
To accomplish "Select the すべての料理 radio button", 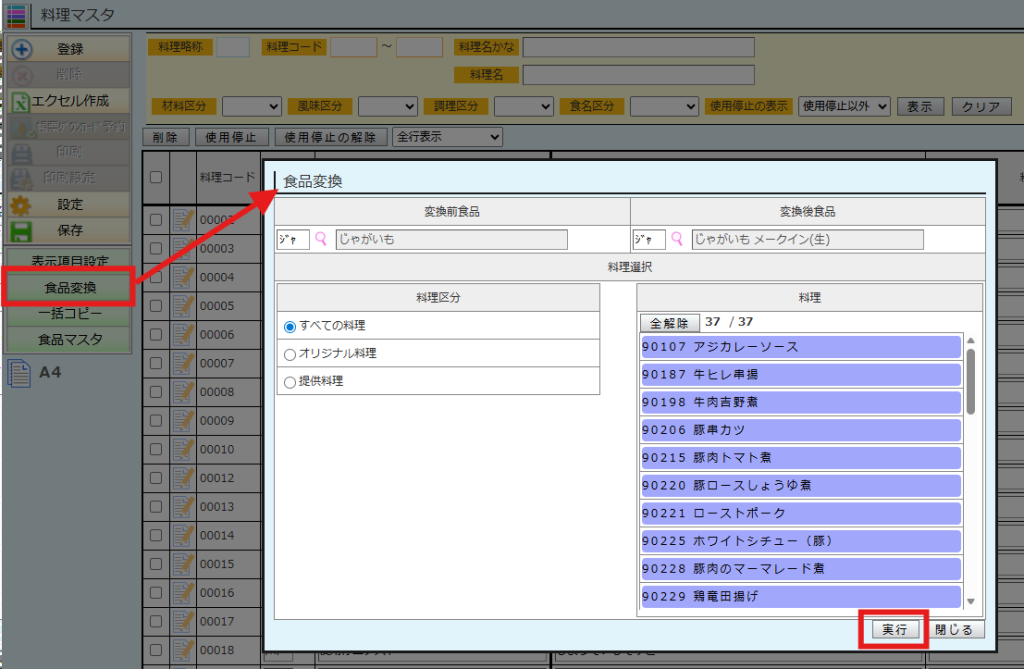I will click(x=290, y=326).
